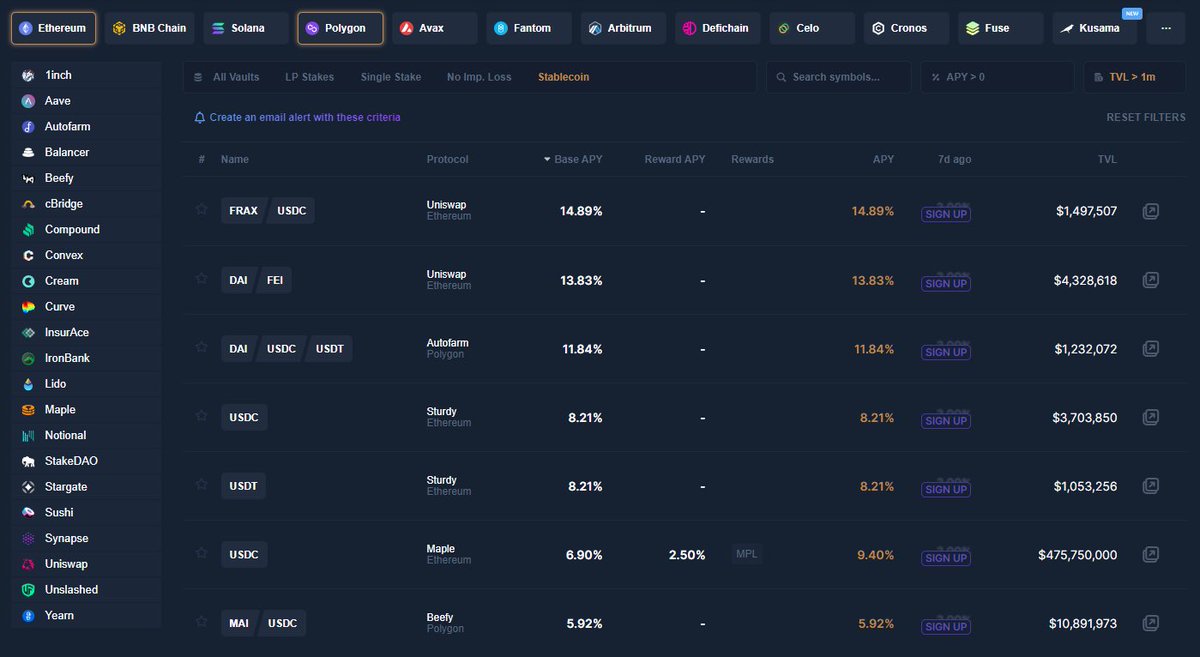Filter by Synapse protocol
This screenshot has width=1200, height=657.
tap(86, 538)
